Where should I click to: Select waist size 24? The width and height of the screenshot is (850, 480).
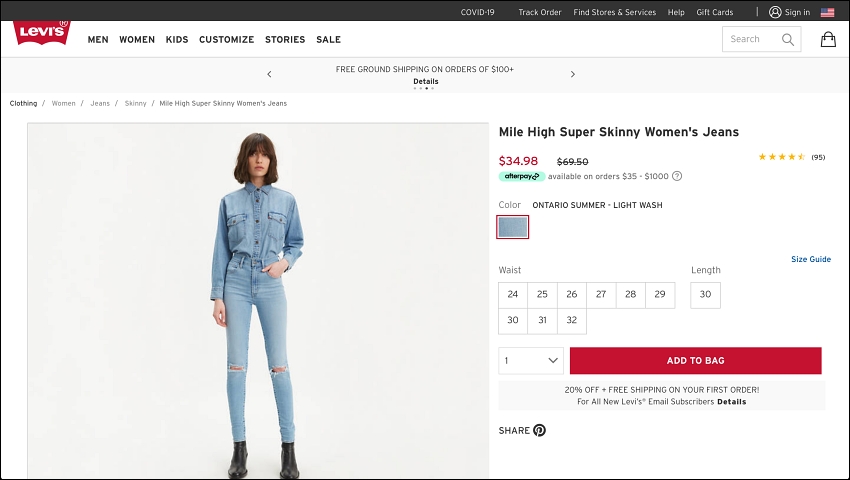point(513,295)
